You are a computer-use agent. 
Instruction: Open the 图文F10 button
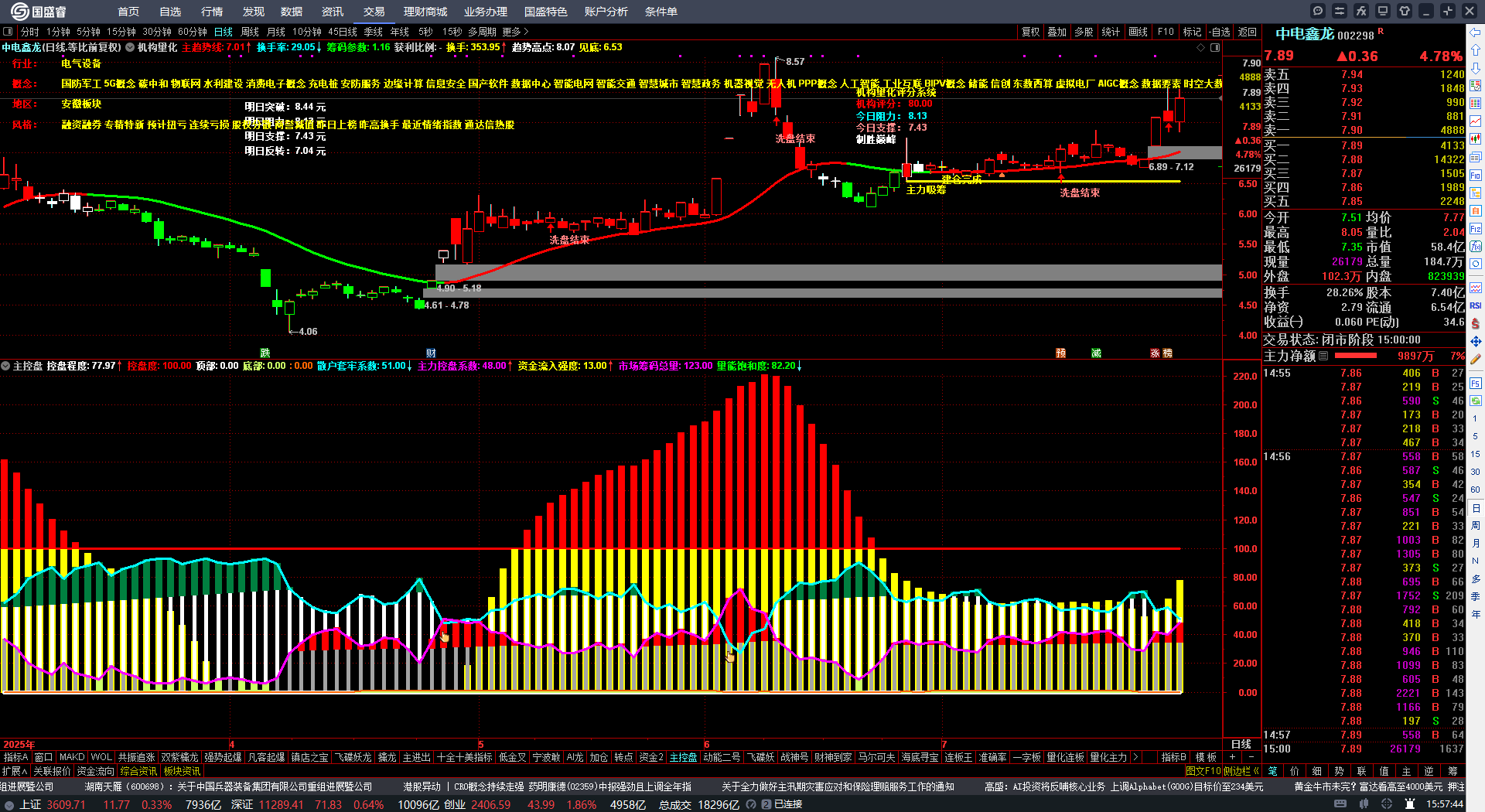[x=1203, y=771]
